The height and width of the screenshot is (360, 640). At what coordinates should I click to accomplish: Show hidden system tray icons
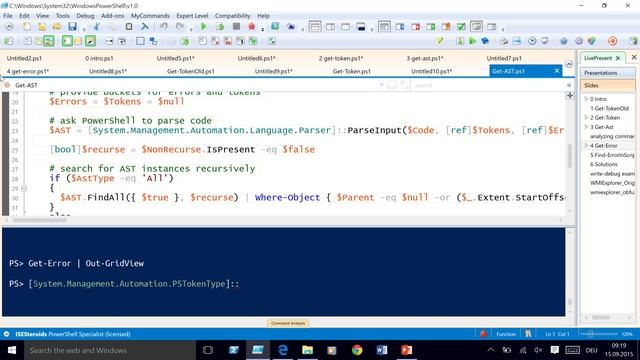pyautogui.click(x=491, y=350)
